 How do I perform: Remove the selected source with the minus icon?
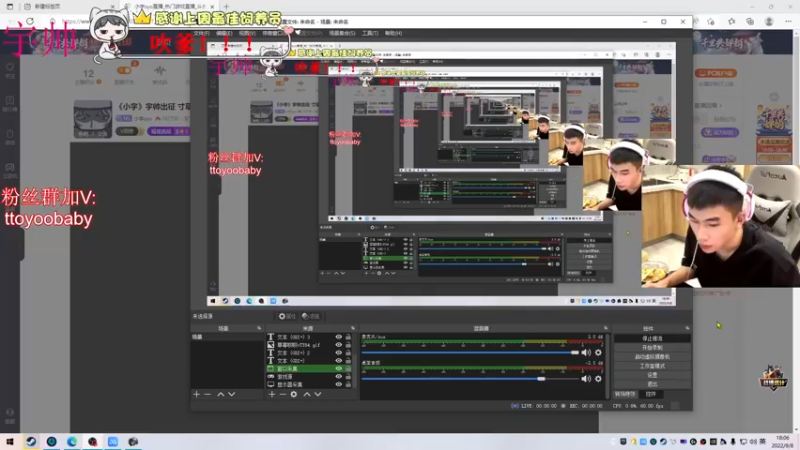pos(283,394)
